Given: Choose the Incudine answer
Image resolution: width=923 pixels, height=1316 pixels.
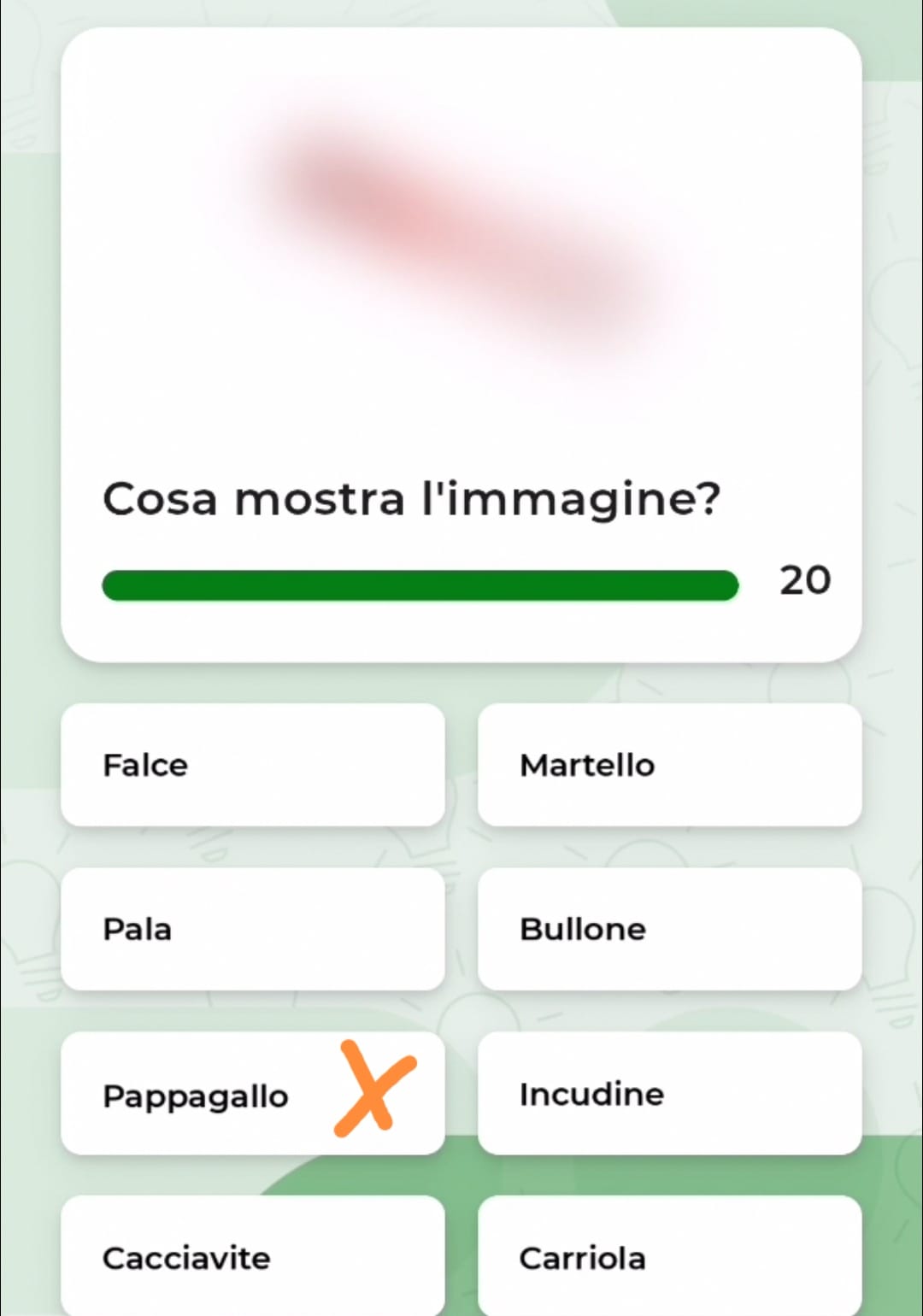Looking at the screenshot, I should (669, 1094).
